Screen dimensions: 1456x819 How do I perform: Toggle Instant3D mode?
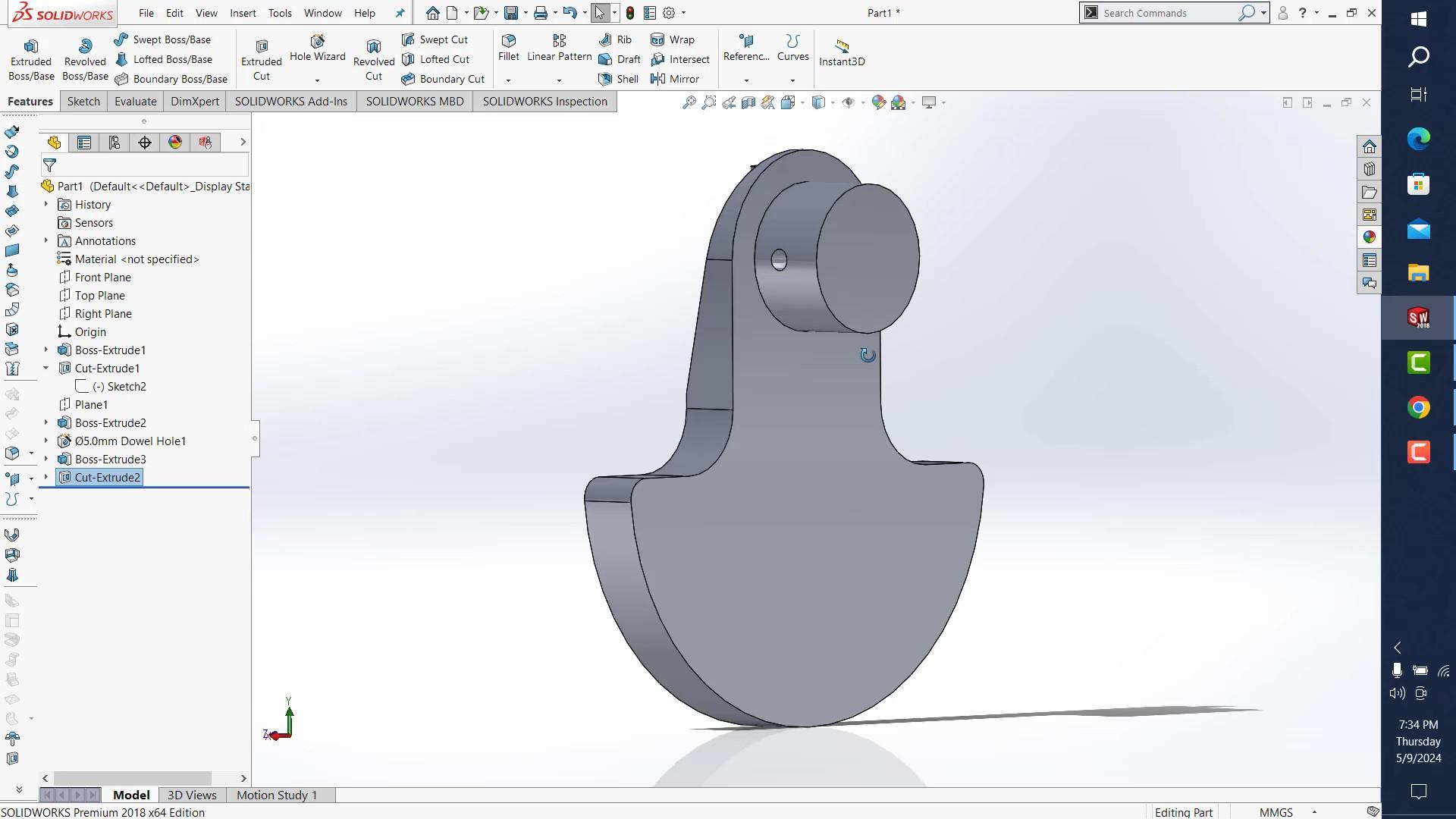[841, 52]
